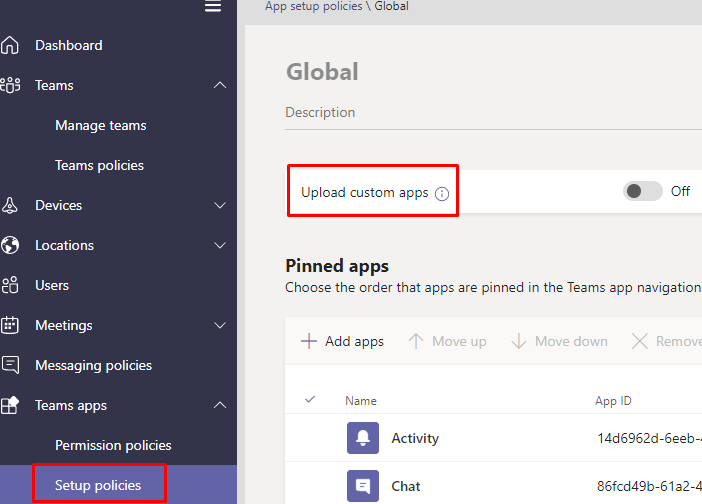Open the Users page
Image resolution: width=702 pixels, height=504 pixels.
(52, 285)
